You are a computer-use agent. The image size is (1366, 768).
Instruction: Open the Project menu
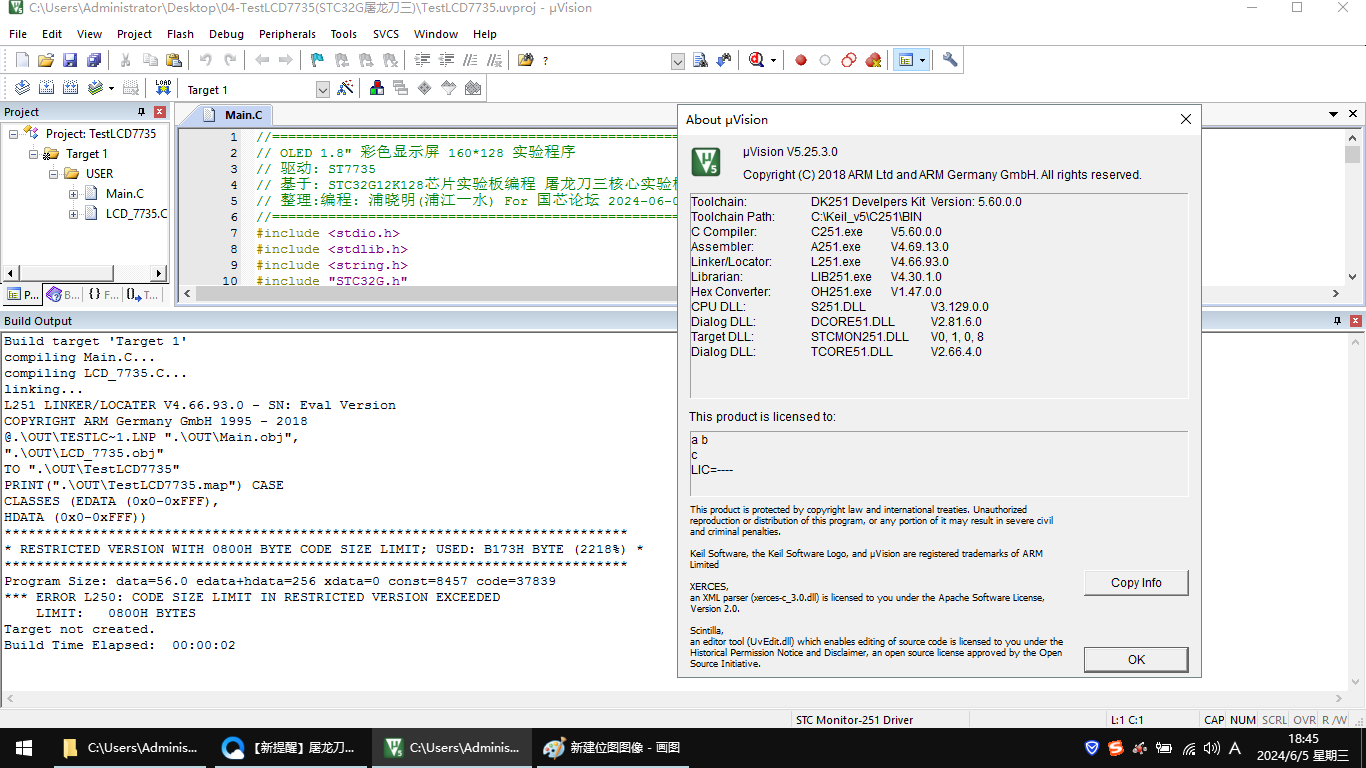(x=134, y=34)
